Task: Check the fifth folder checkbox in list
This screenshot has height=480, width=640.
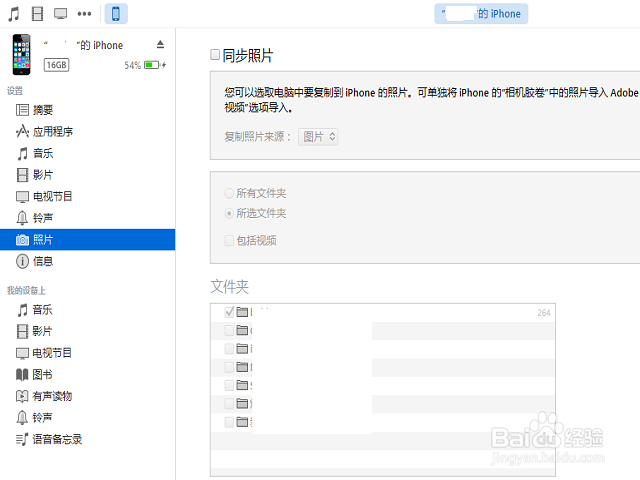Action: (x=229, y=385)
